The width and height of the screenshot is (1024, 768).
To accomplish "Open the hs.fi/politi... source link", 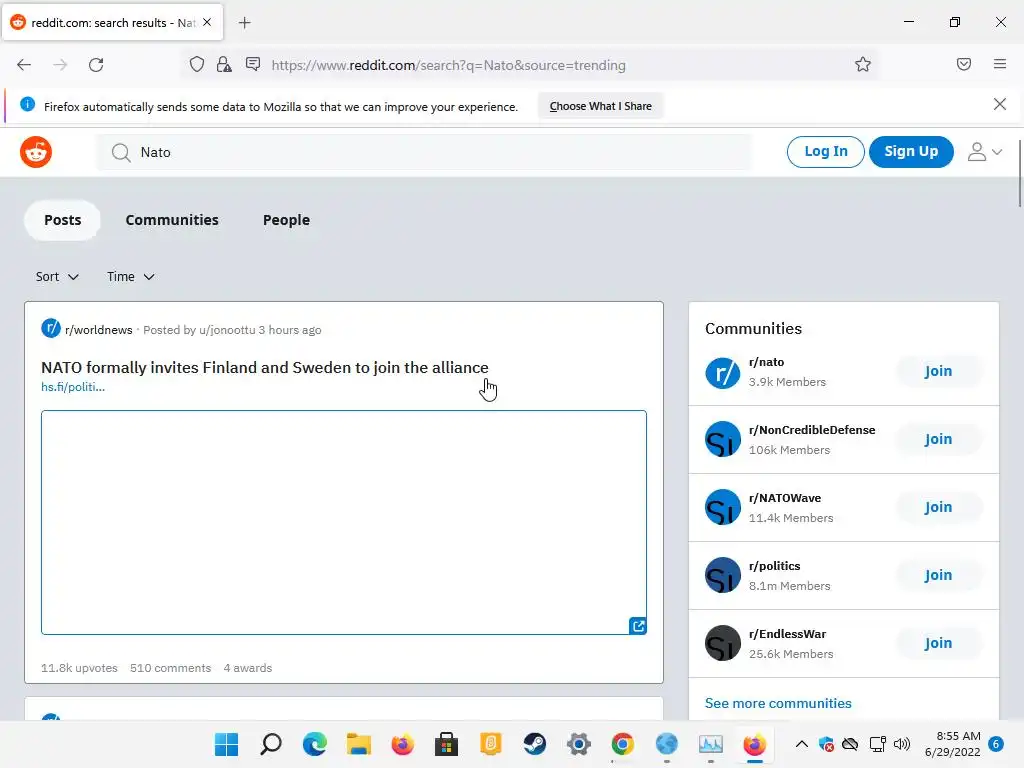I will pos(72,387).
